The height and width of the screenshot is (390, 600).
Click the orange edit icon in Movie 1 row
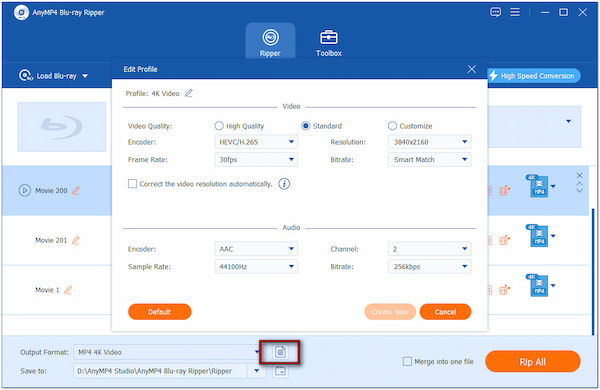504,290
